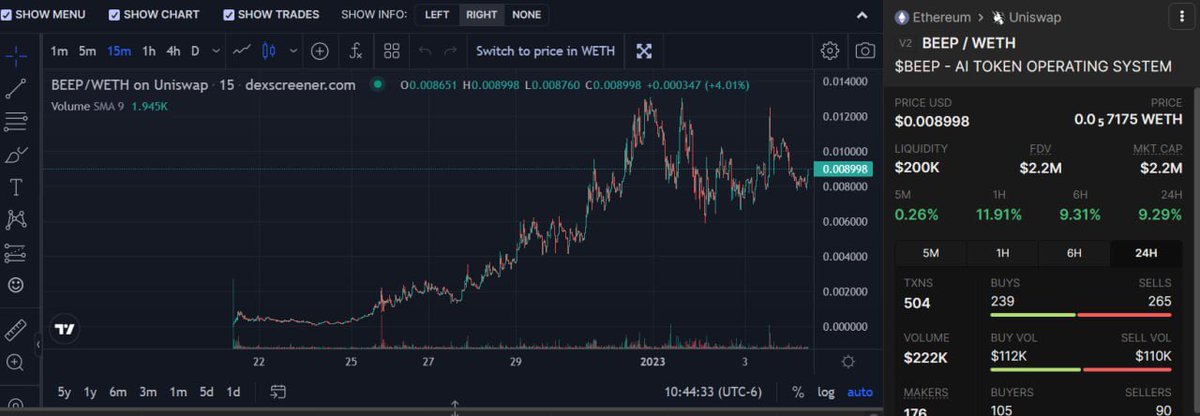Image resolution: width=1200 pixels, height=416 pixels.
Task: Select the text annotation tool
Action: 16,187
